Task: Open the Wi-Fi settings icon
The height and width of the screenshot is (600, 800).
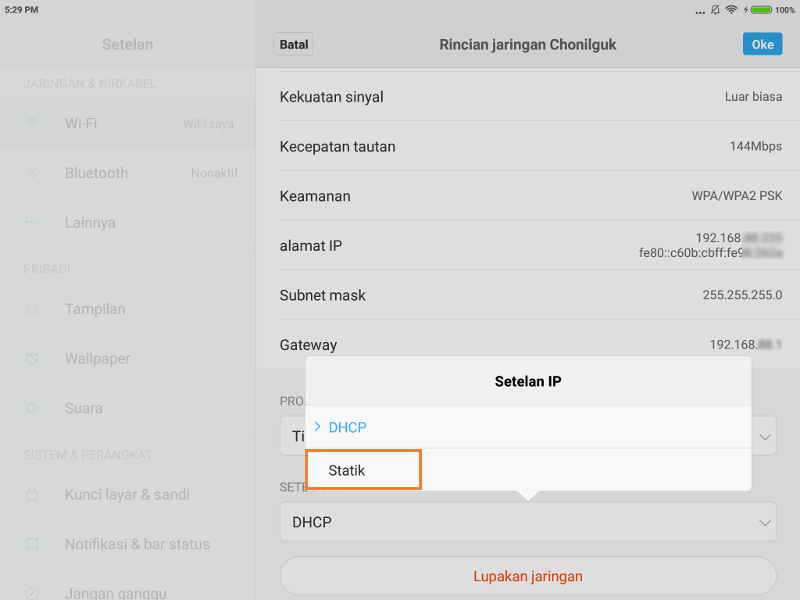Action: tap(33, 124)
